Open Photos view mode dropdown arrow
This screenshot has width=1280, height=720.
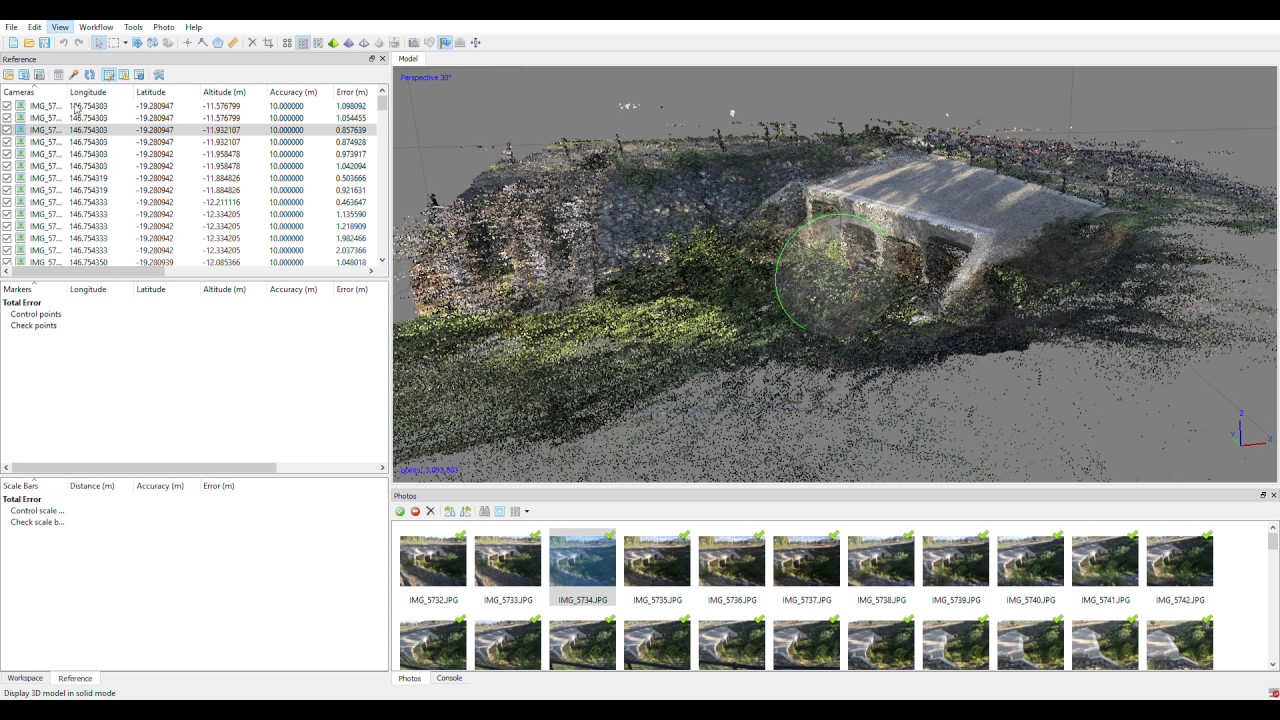tap(527, 511)
